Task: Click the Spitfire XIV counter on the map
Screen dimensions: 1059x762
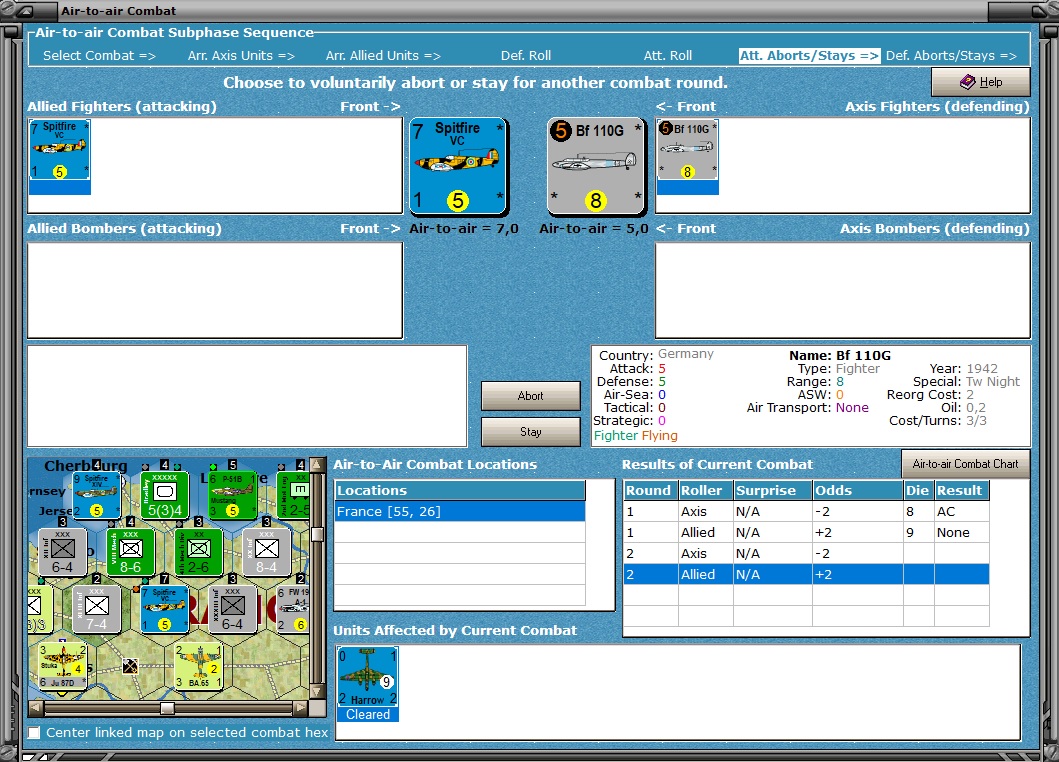Action: 97,495
